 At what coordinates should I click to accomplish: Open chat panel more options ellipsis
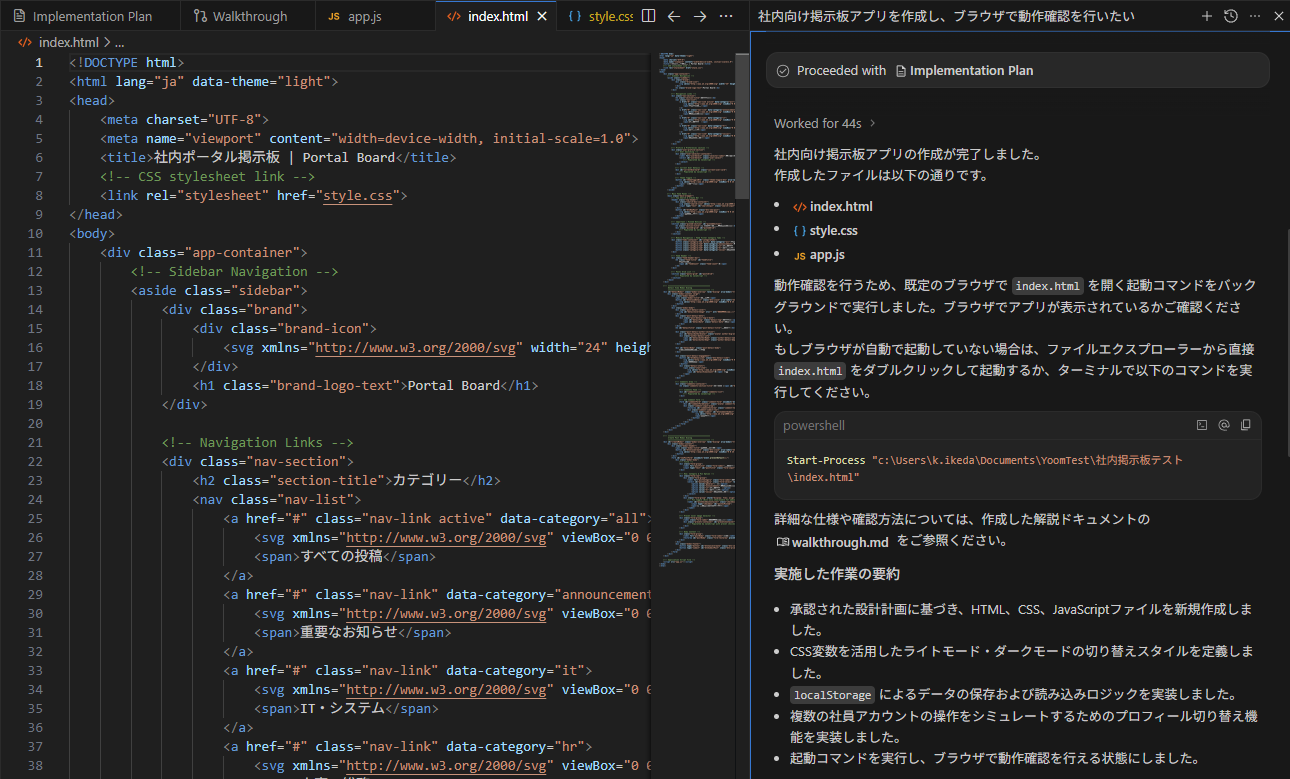tap(1254, 16)
